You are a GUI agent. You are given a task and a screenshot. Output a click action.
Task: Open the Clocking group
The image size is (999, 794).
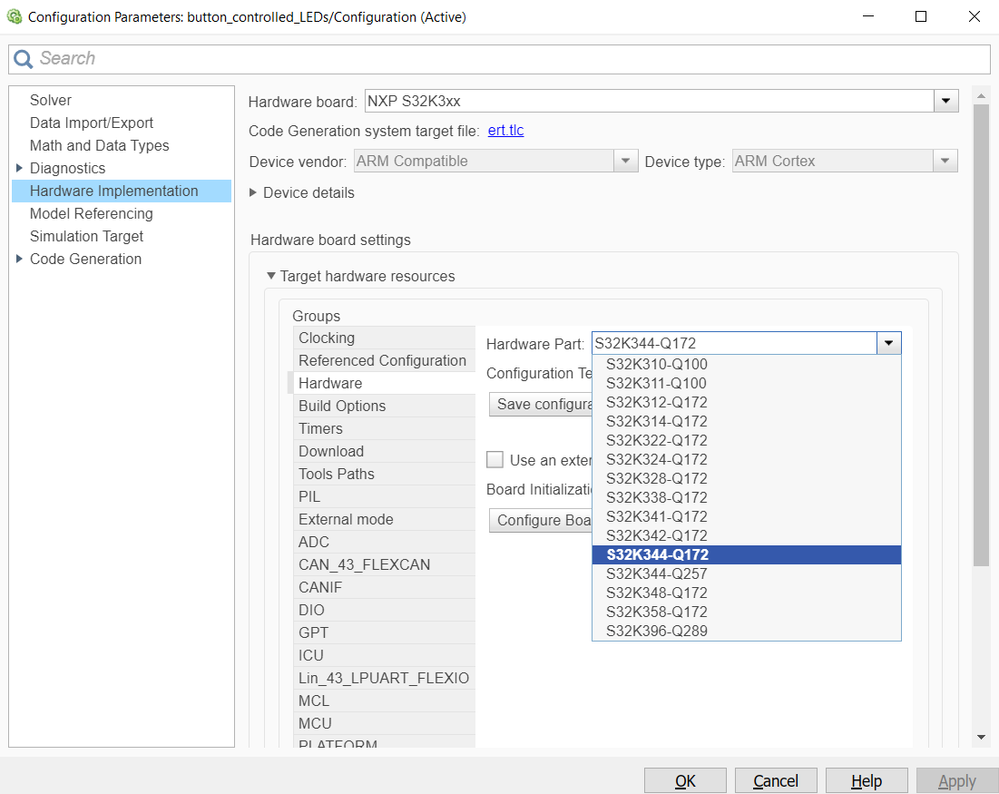[384, 338]
